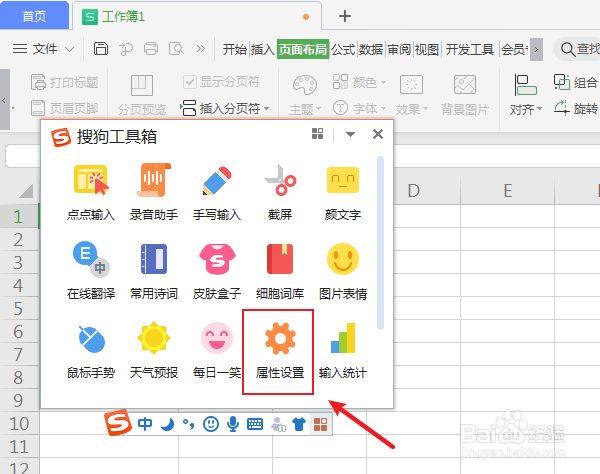Switch grid view in 搜狗工具箱 header

coord(318,134)
